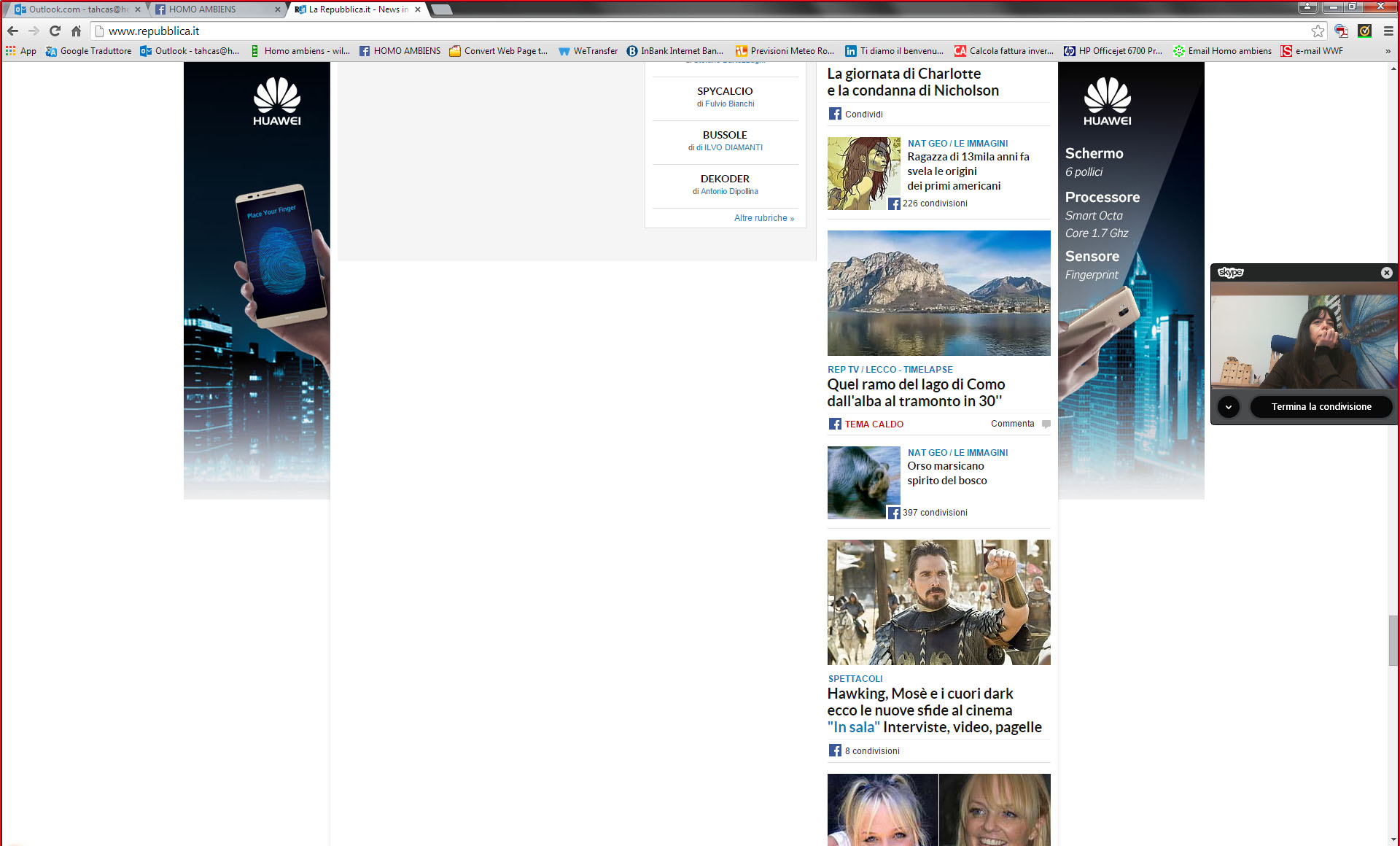The height and width of the screenshot is (846, 1400).
Task: Open Ragazza di 13mila anni fa article
Action: [x=968, y=171]
